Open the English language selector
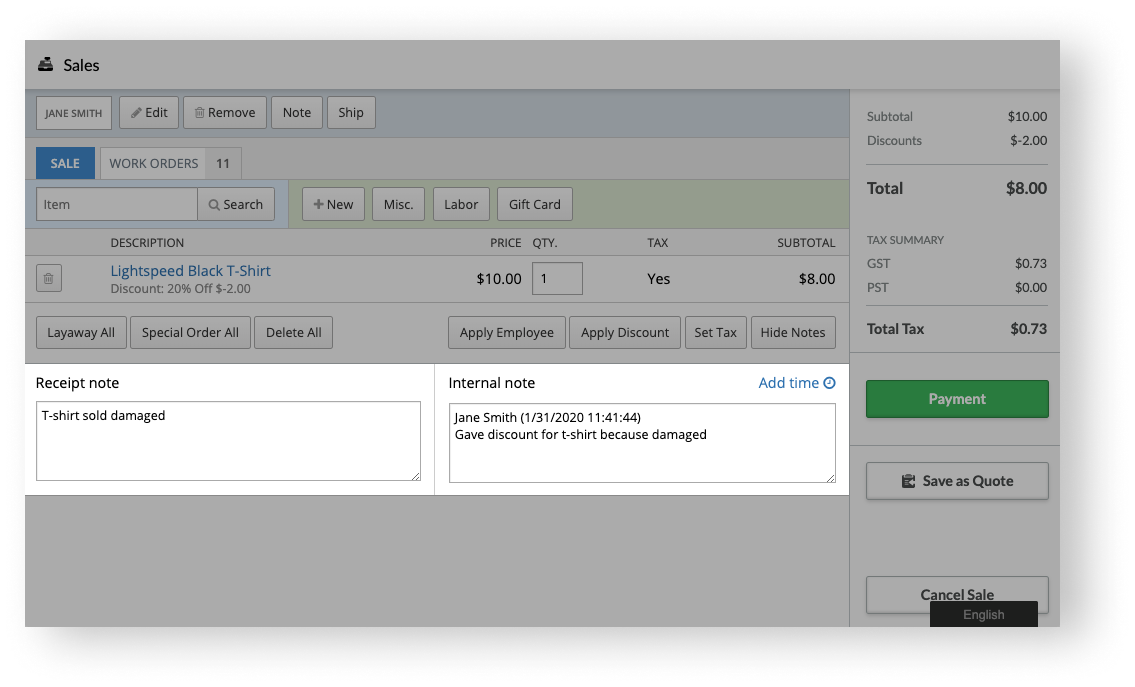 coord(983,614)
